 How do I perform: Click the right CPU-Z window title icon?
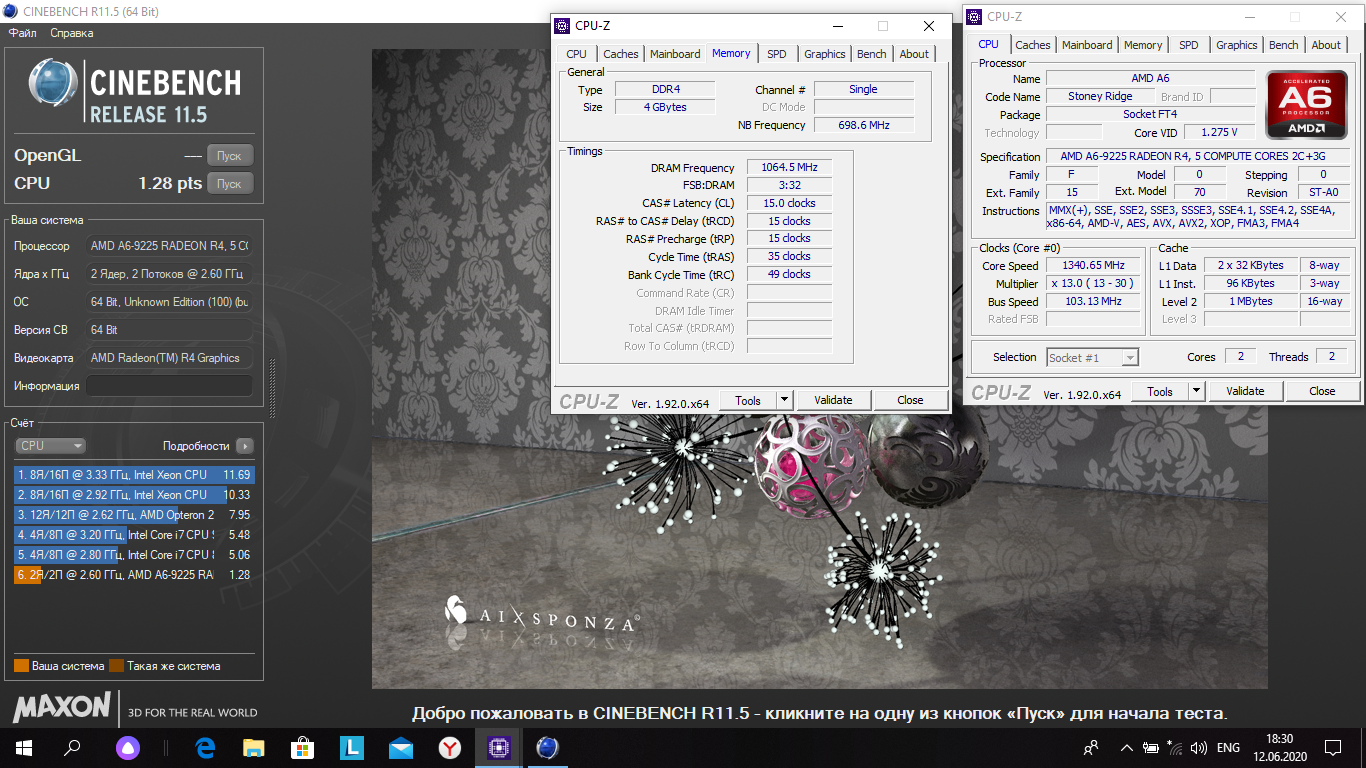(x=974, y=16)
